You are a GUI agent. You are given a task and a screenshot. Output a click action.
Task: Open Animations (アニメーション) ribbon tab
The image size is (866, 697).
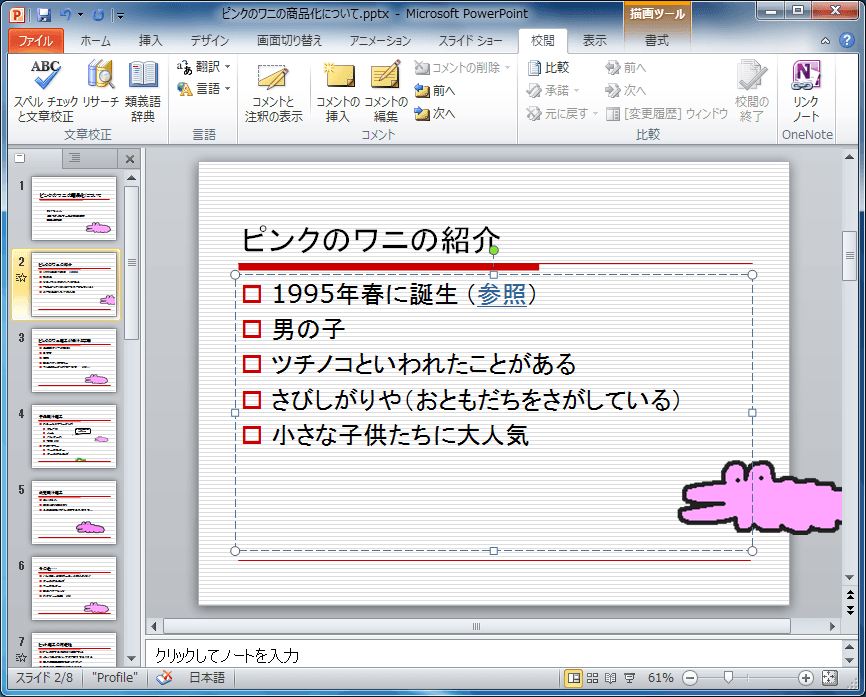tap(381, 40)
